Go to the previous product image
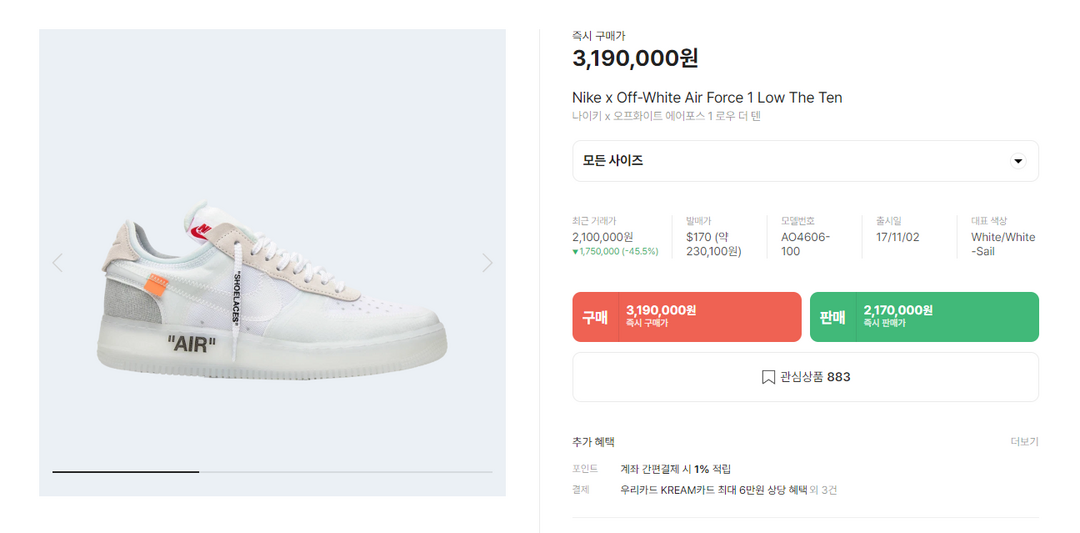This screenshot has width=1080, height=533. [57, 263]
